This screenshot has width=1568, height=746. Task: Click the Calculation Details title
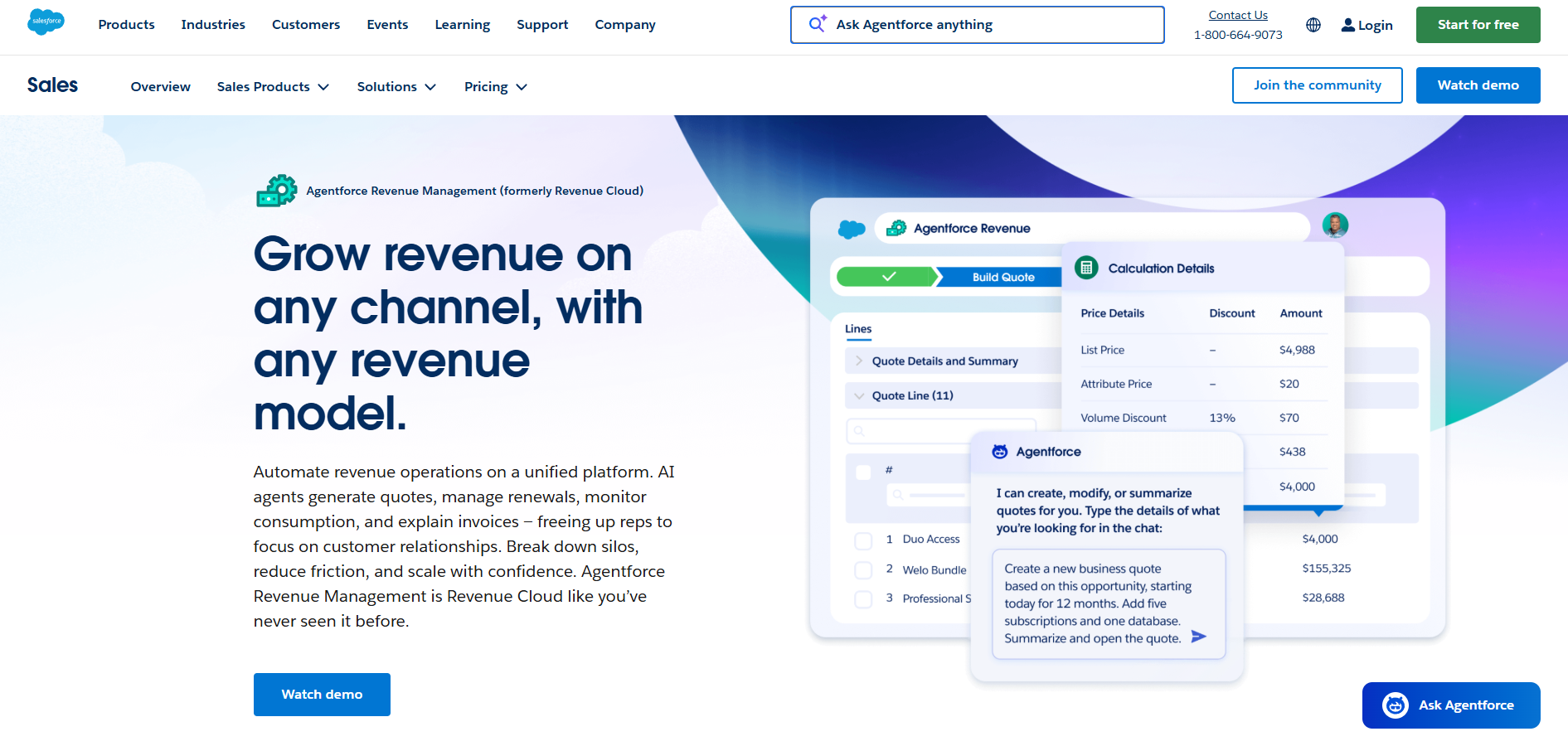pyautogui.click(x=1161, y=269)
